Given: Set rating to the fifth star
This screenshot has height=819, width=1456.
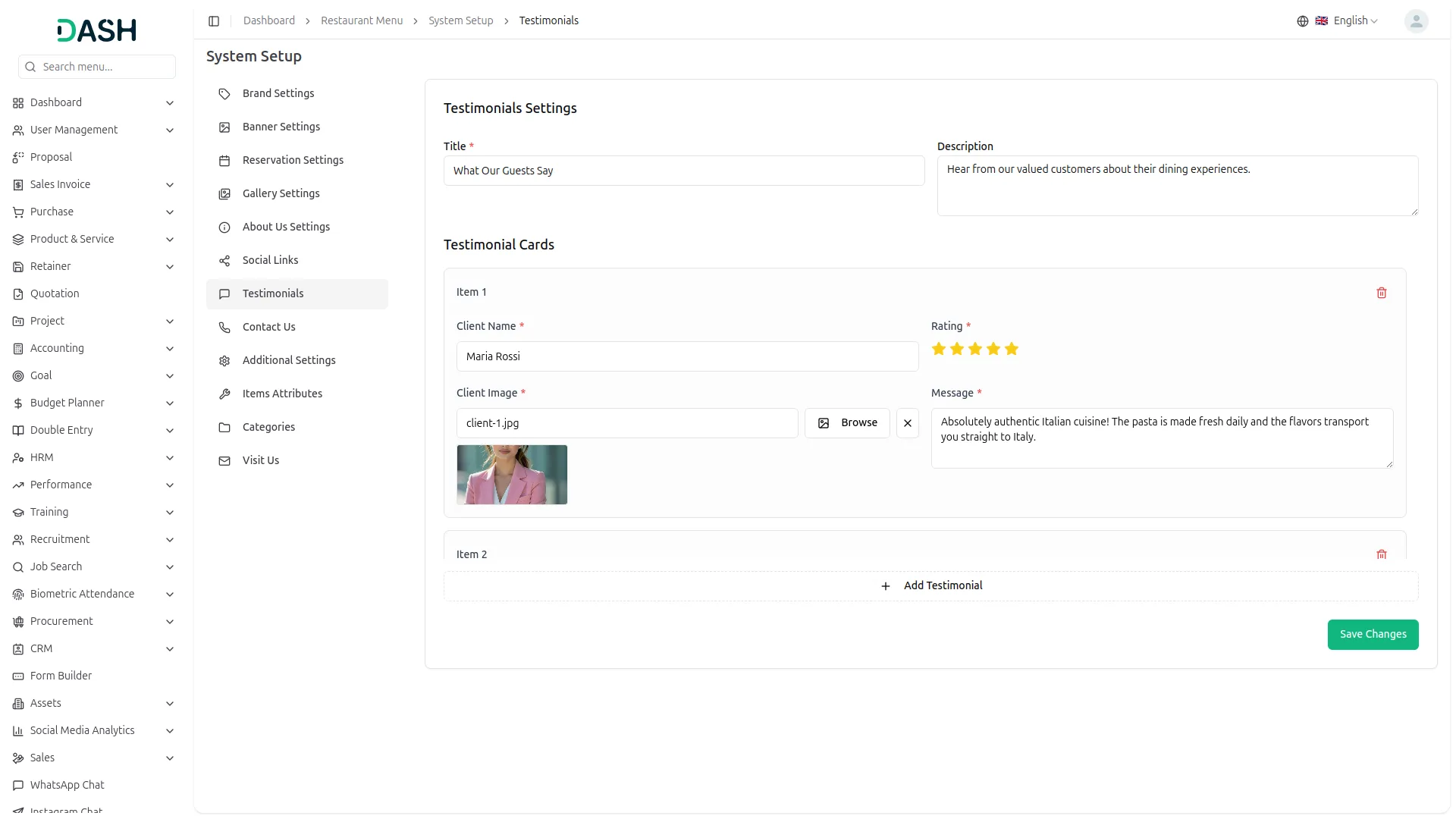Looking at the screenshot, I should [1012, 349].
